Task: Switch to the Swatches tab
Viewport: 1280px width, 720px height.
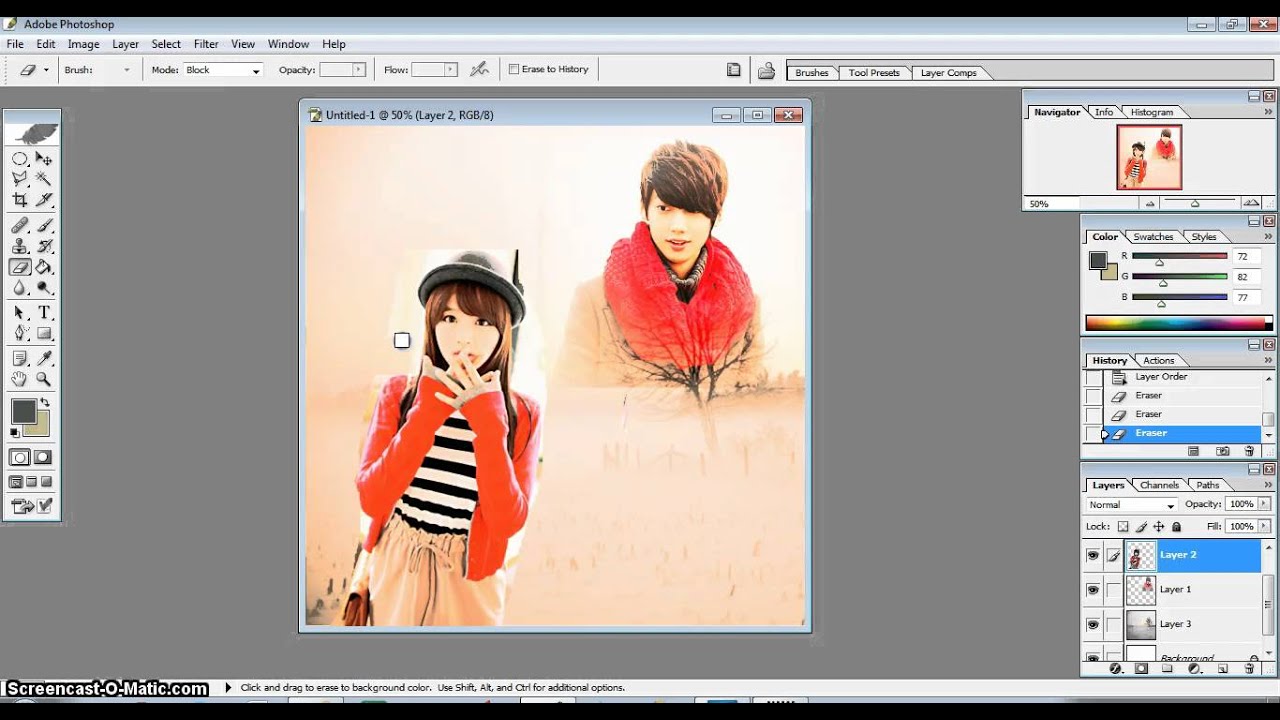Action: (x=1152, y=237)
